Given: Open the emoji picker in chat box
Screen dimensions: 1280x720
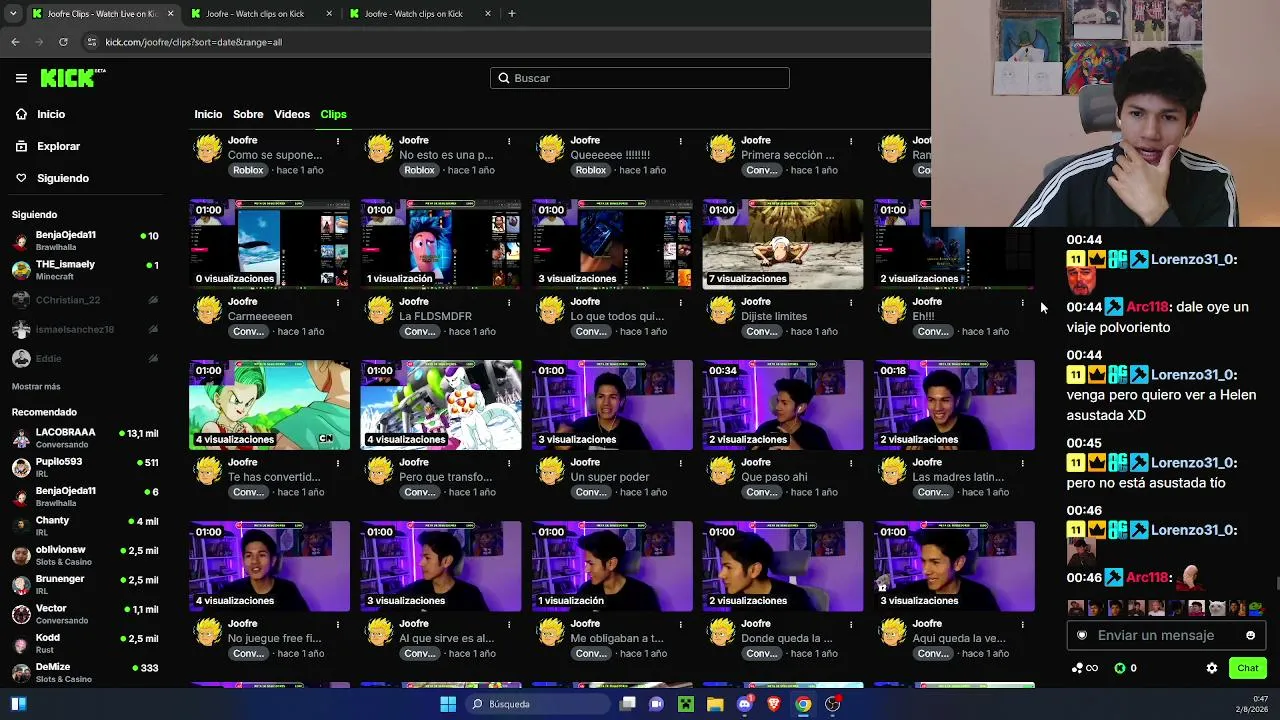Looking at the screenshot, I should (1250, 635).
